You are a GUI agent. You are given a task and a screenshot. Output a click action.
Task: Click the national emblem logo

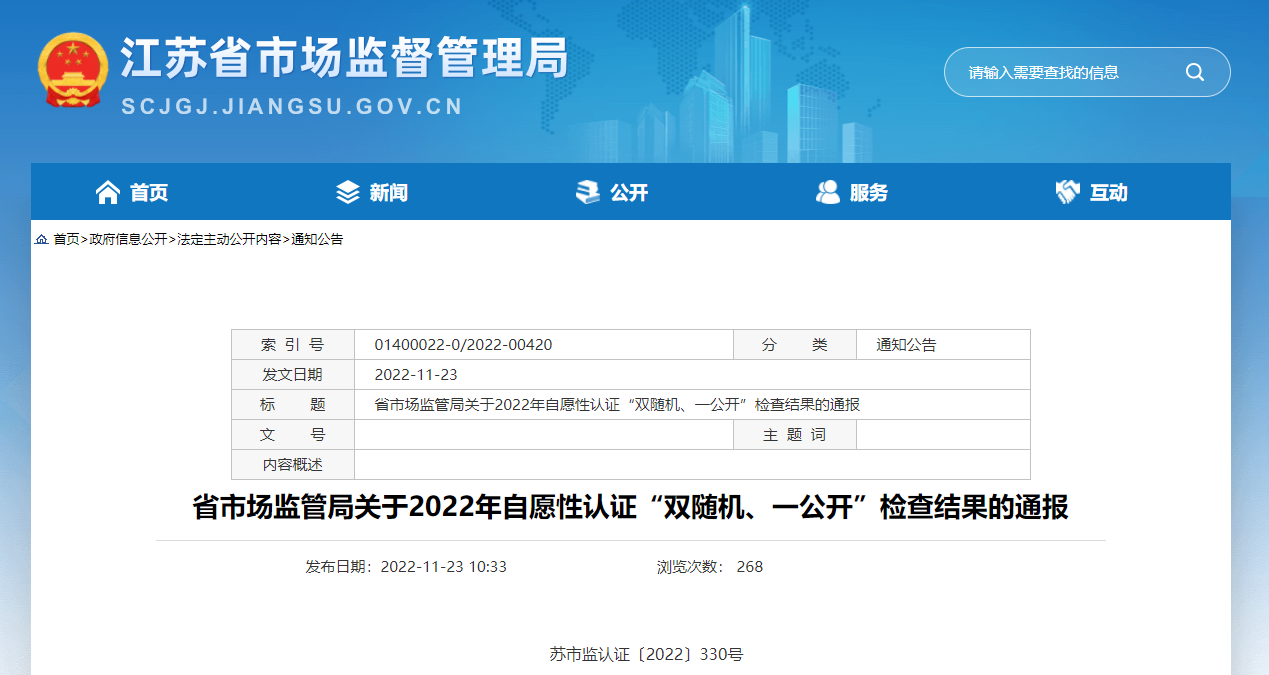click(x=72, y=71)
